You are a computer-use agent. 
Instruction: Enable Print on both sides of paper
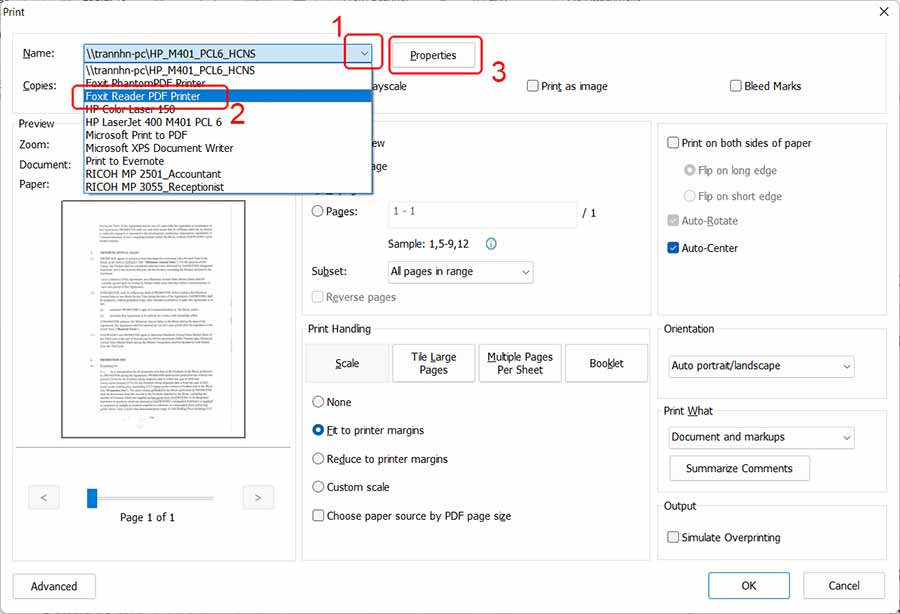point(674,142)
